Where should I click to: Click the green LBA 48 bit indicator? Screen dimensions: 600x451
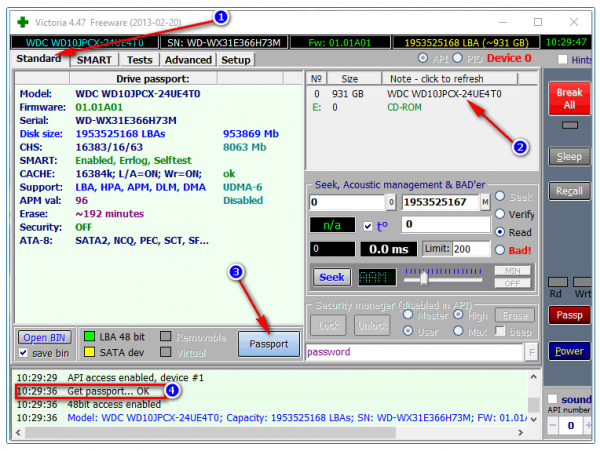(x=89, y=337)
